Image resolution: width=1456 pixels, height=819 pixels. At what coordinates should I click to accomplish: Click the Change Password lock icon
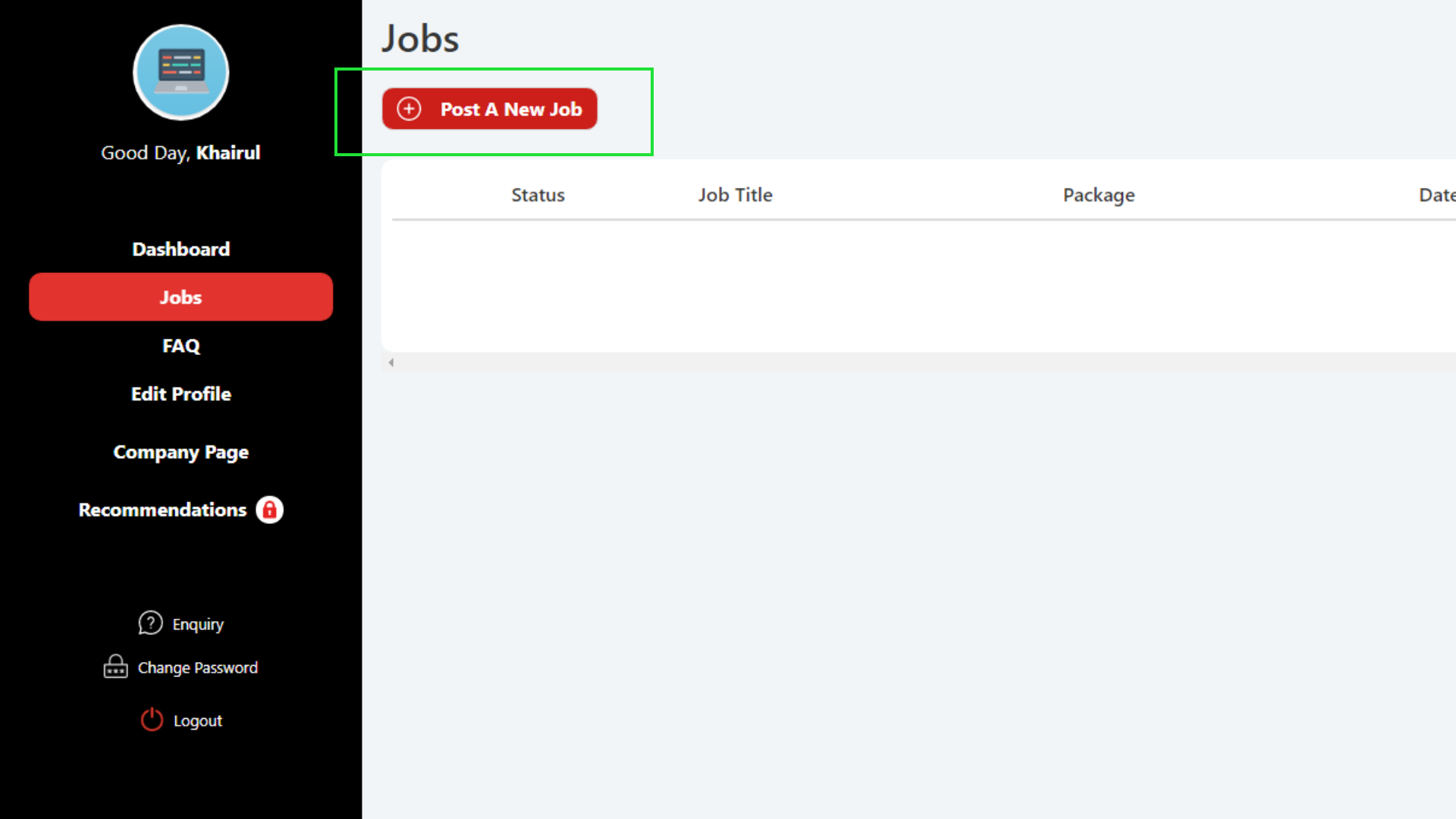click(x=115, y=667)
